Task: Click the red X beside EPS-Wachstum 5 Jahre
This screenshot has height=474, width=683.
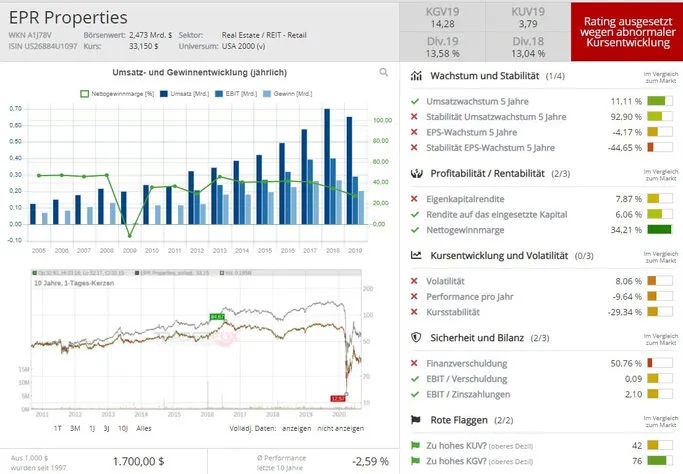Action: pyautogui.click(x=414, y=132)
